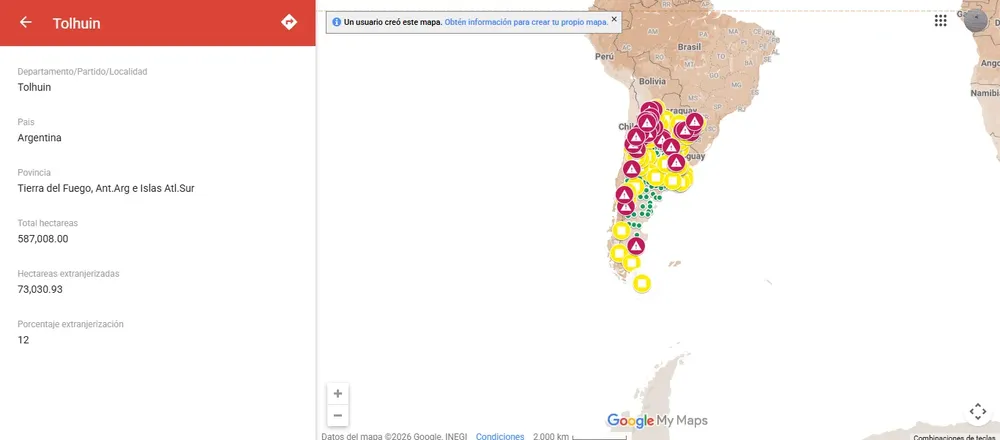Open the Google apps grid
The width and height of the screenshot is (1000, 440).
click(x=941, y=20)
